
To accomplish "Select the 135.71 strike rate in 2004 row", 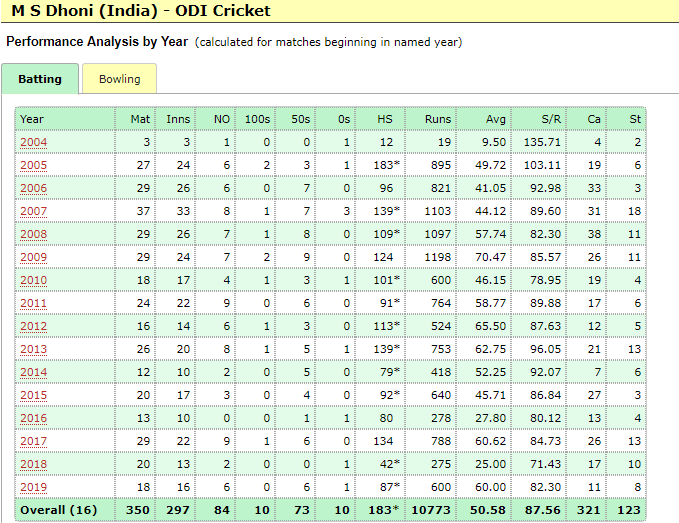I will (x=542, y=142).
